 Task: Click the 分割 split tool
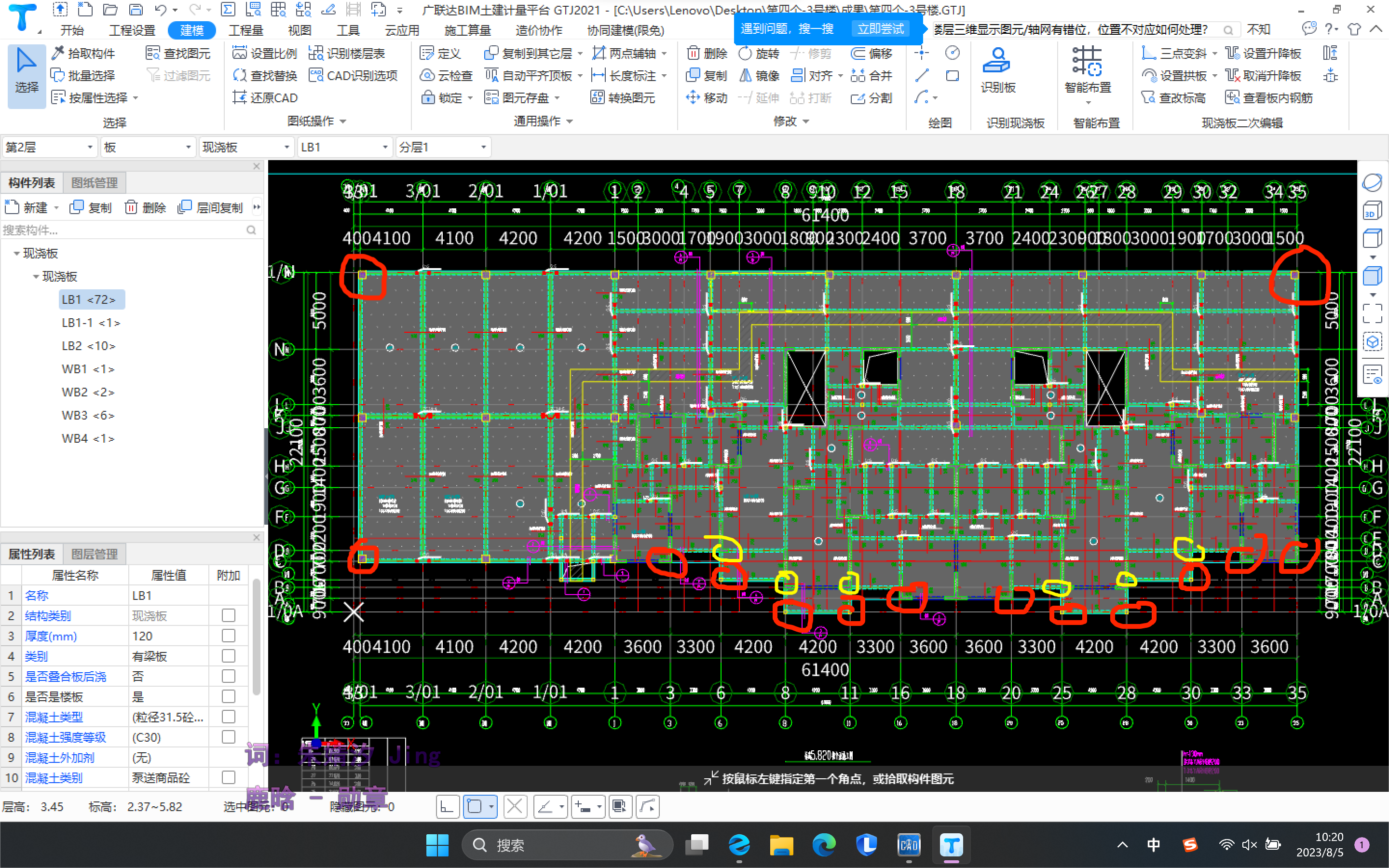pos(872,97)
